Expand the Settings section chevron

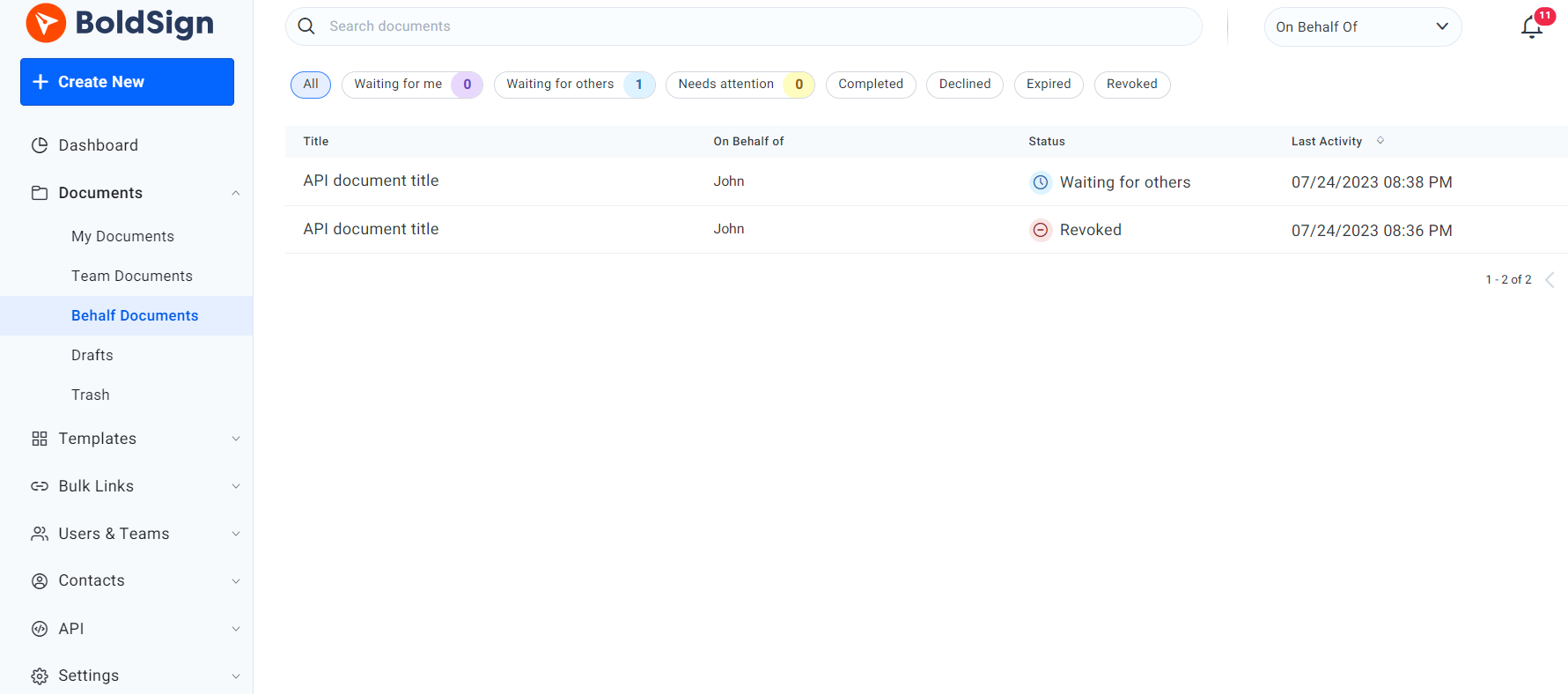tap(236, 676)
